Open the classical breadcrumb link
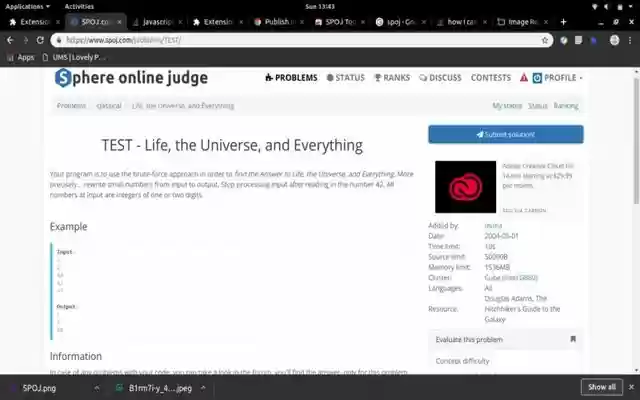Viewport: 640px width, 400px height. pos(109,106)
